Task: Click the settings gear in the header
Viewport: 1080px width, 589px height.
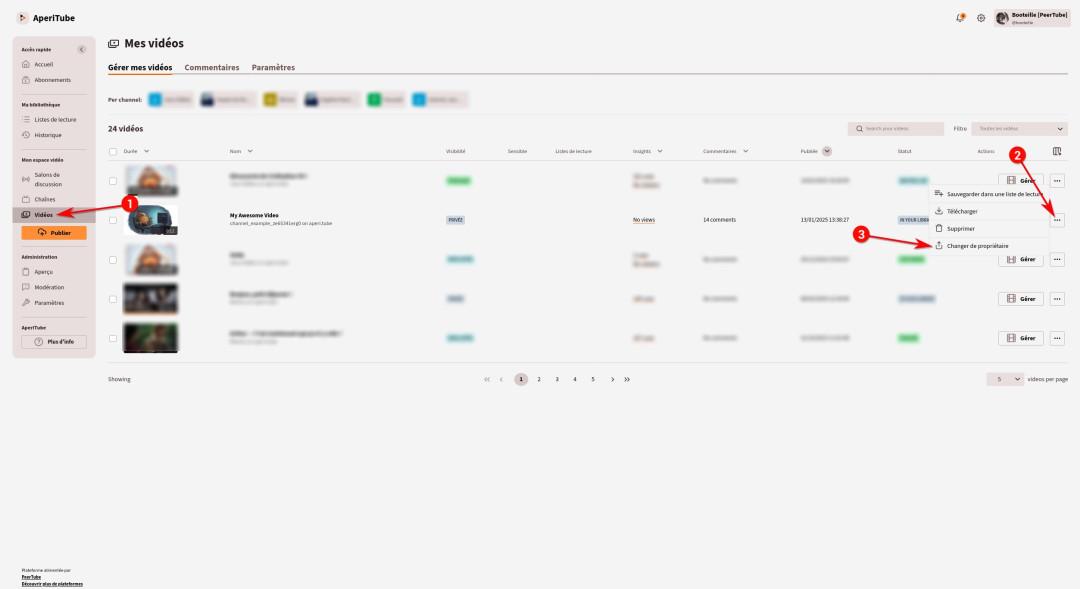Action: [x=981, y=18]
